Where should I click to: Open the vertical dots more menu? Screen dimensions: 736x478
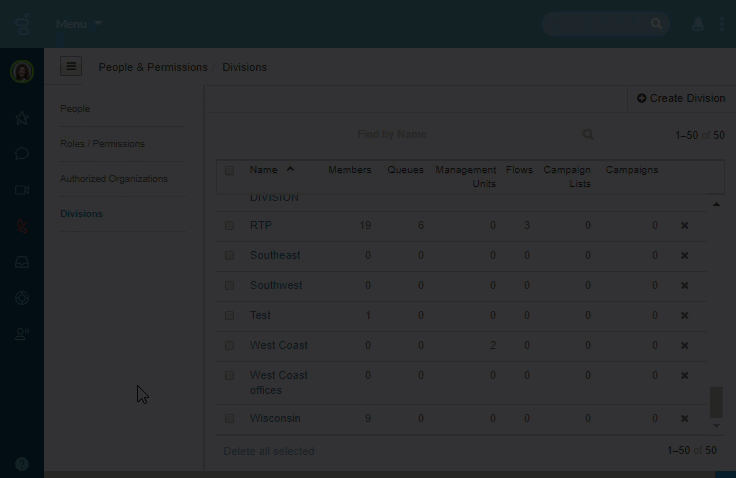pos(722,24)
